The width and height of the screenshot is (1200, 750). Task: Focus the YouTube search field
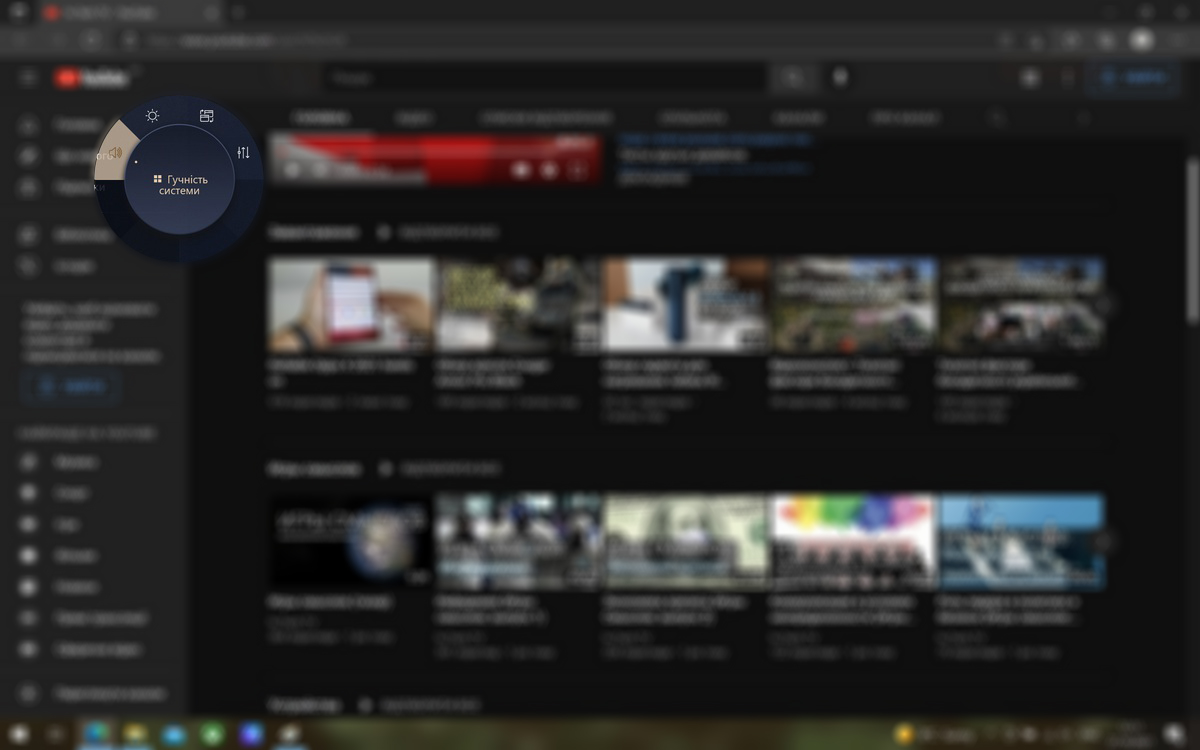545,78
